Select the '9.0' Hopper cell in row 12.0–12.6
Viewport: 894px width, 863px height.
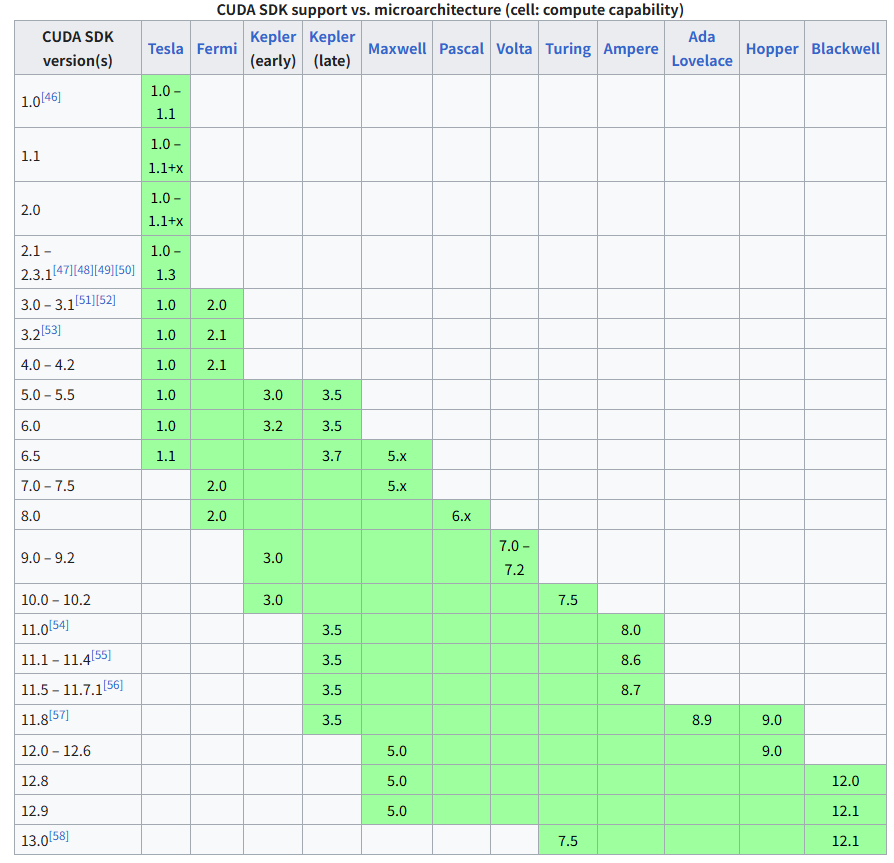[x=772, y=750]
